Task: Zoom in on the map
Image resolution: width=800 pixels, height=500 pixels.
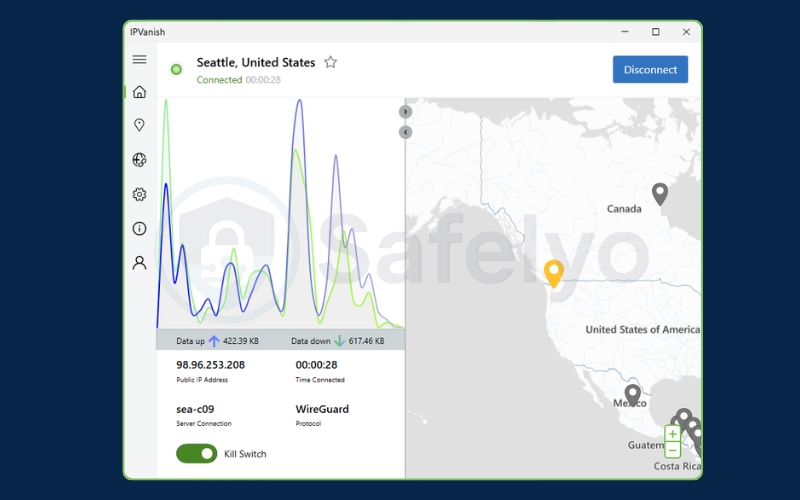Action: (x=672, y=434)
